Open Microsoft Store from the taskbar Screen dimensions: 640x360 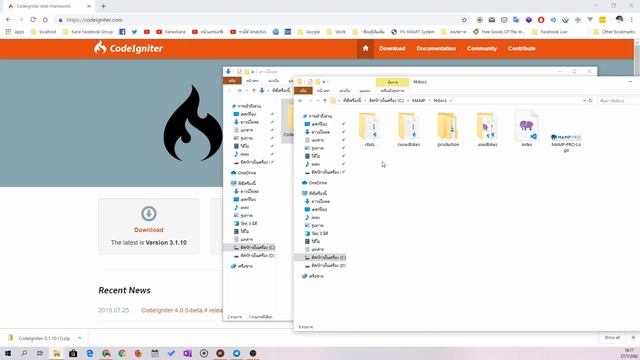[73, 353]
